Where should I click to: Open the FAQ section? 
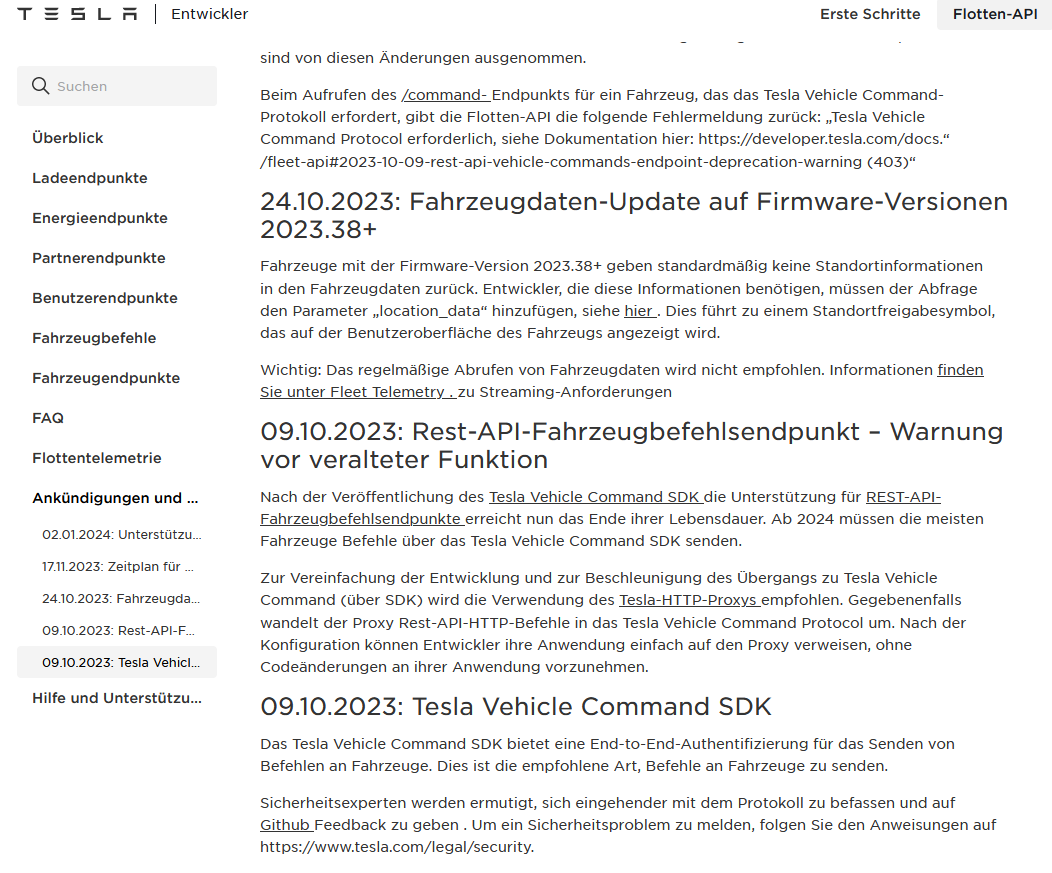coord(48,417)
